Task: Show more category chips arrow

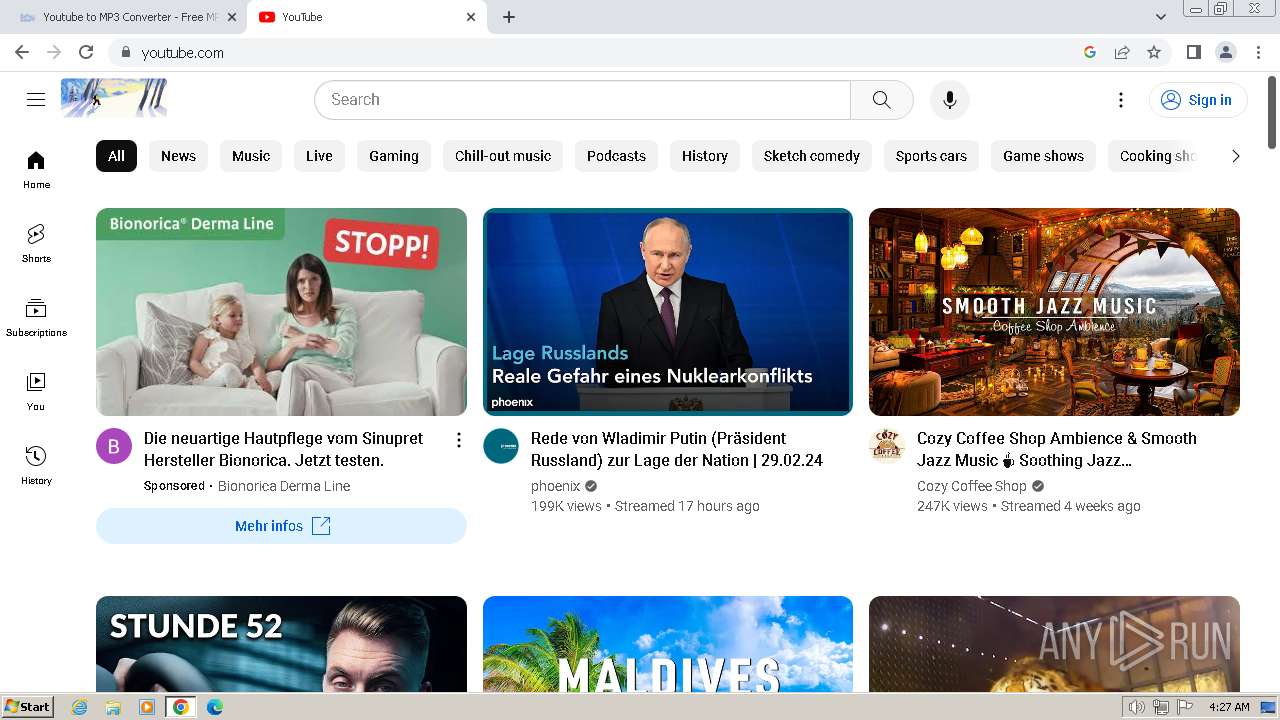Action: [1235, 156]
